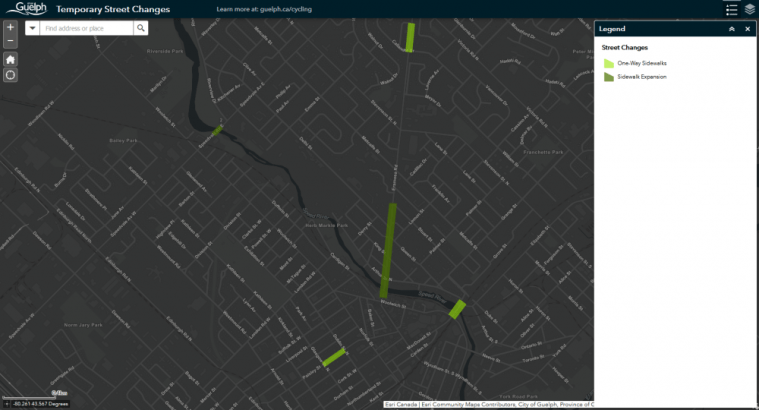The image size is (759, 410).
Task: Close the Legend panel
Action: [x=747, y=29]
